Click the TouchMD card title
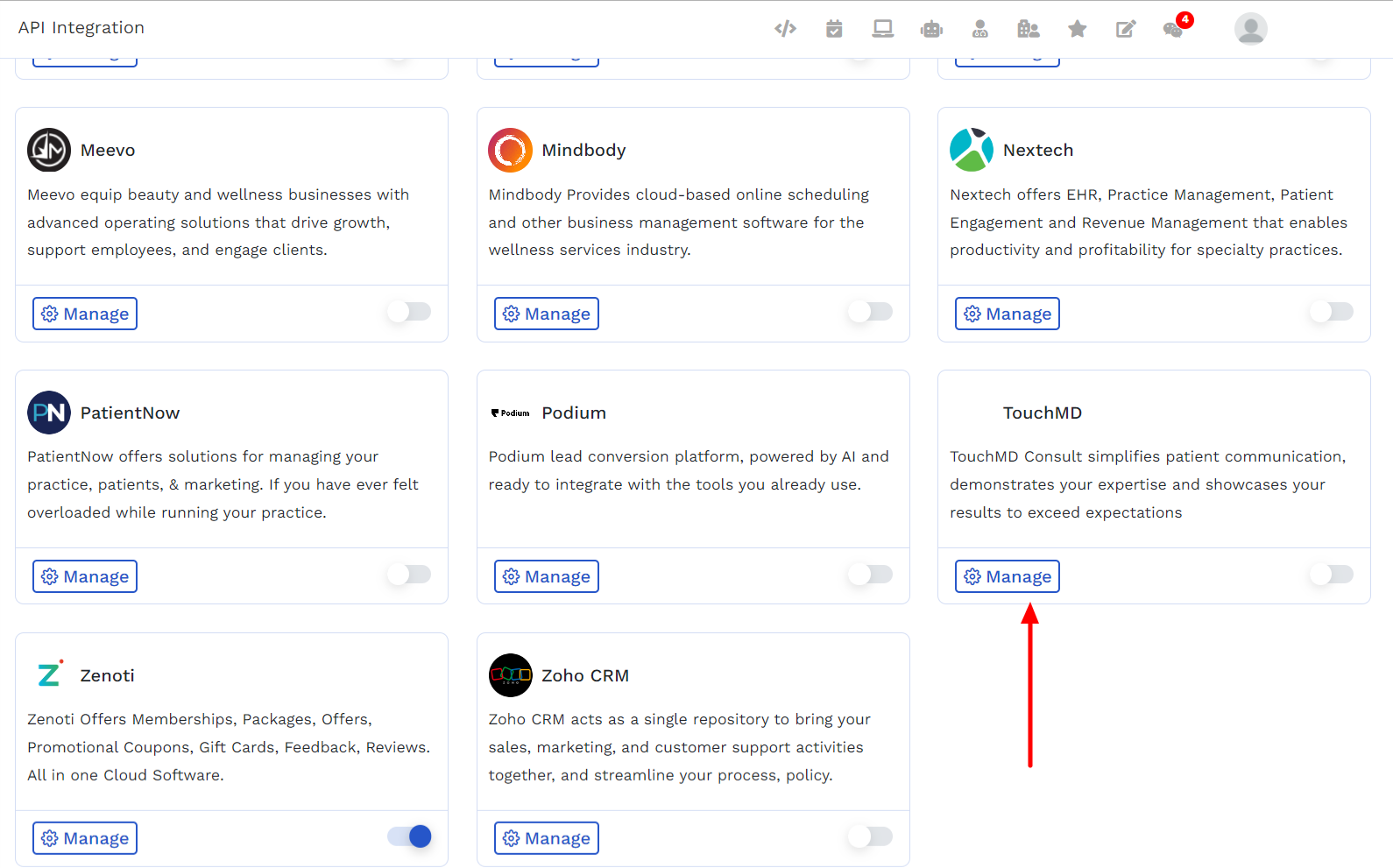The image size is (1393, 868). 1043,413
